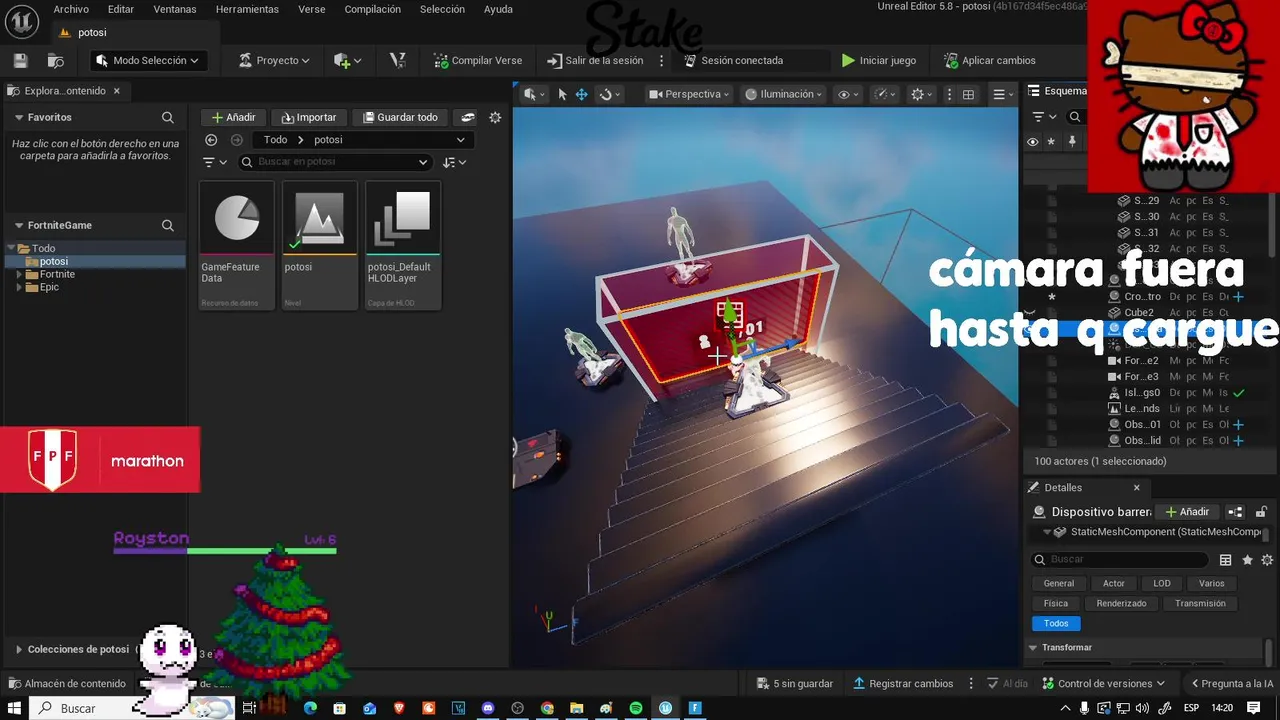Close the Detalles tab
Viewport: 1280px width, 720px height.
point(1136,488)
